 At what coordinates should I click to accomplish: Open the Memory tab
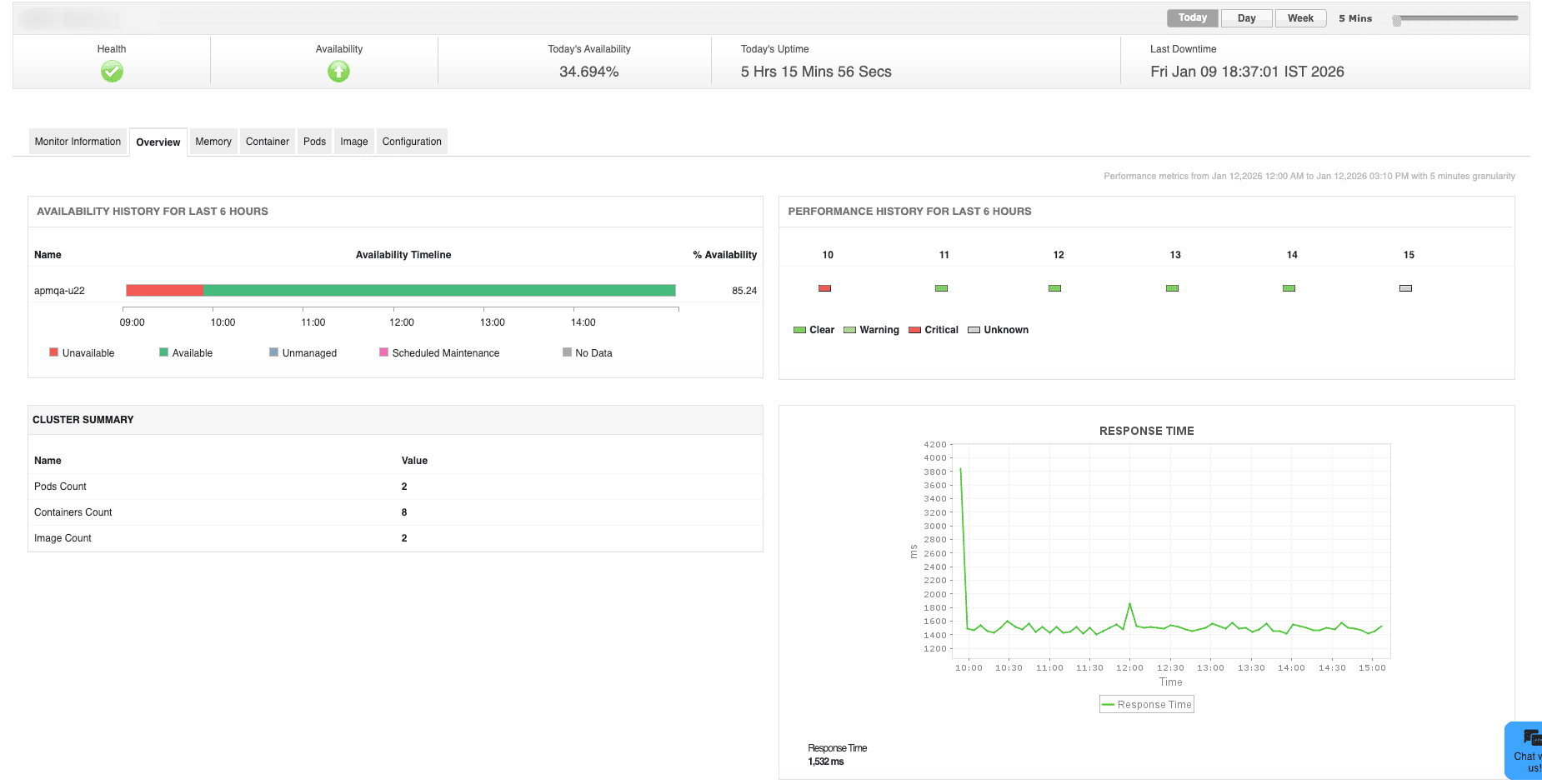pos(213,141)
